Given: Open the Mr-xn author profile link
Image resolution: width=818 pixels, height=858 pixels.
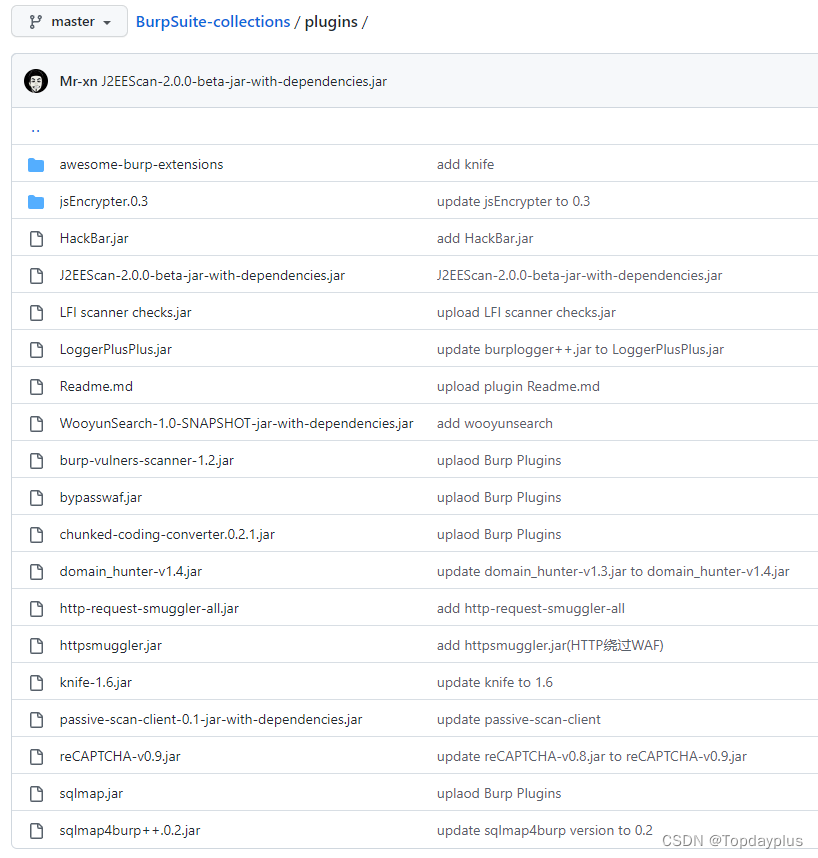Looking at the screenshot, I should tap(78, 81).
